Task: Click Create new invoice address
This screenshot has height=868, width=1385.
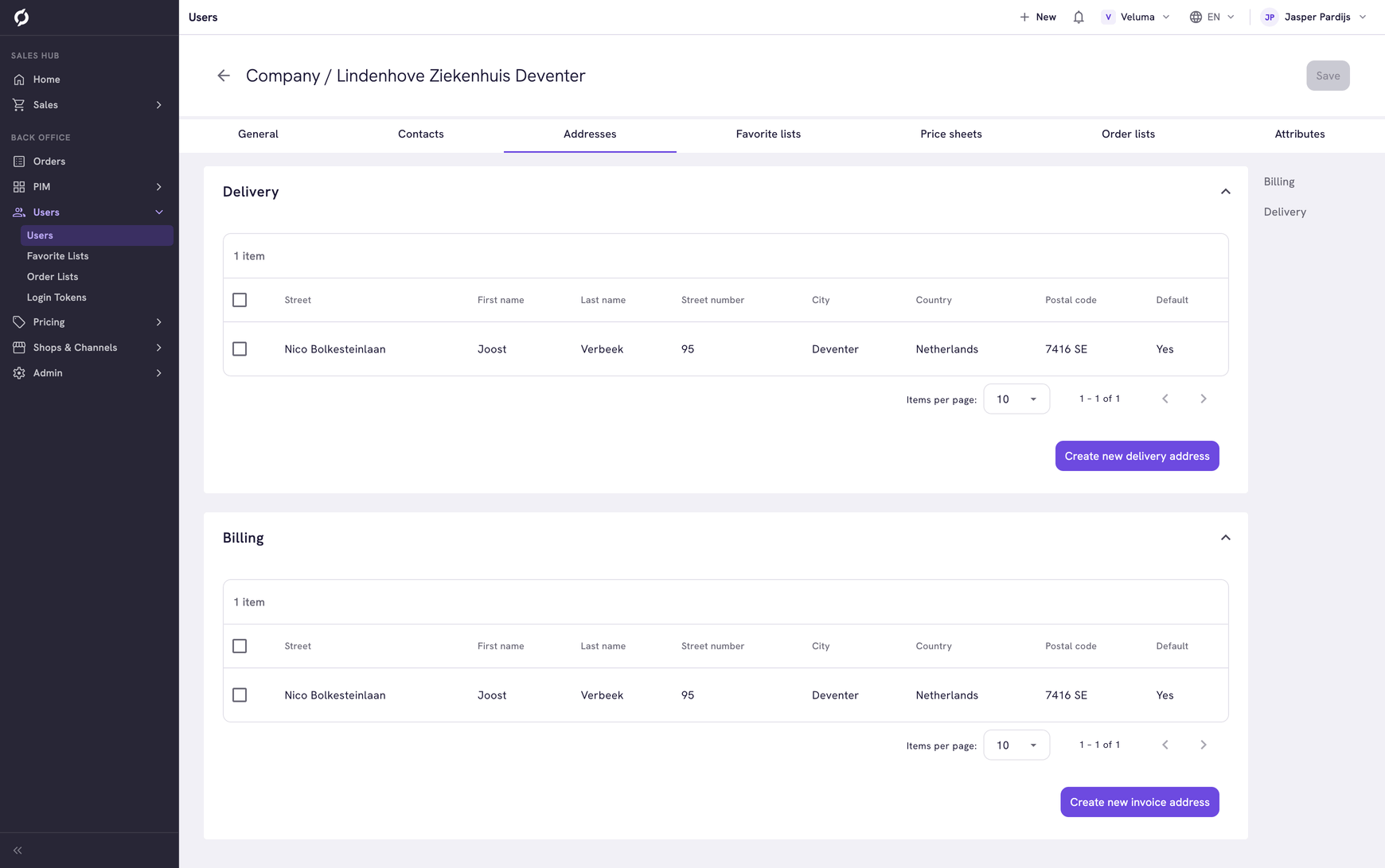Action: coord(1140,802)
